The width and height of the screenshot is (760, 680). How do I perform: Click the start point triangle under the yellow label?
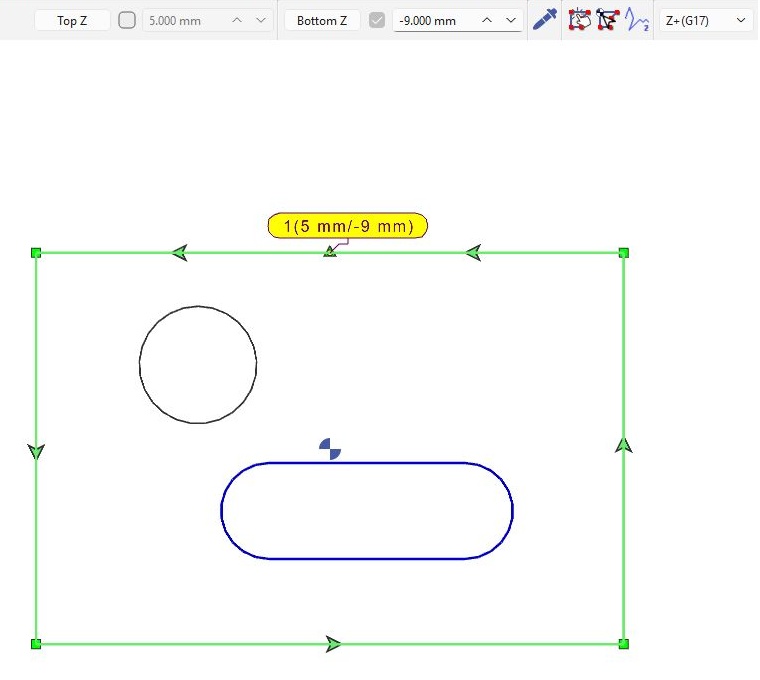point(330,252)
